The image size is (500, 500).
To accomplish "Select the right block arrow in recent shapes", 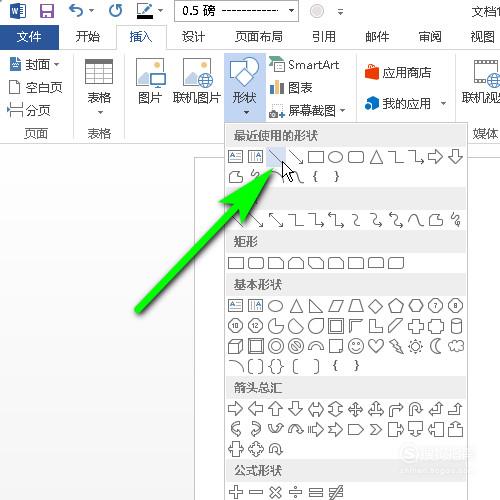I will [435, 156].
